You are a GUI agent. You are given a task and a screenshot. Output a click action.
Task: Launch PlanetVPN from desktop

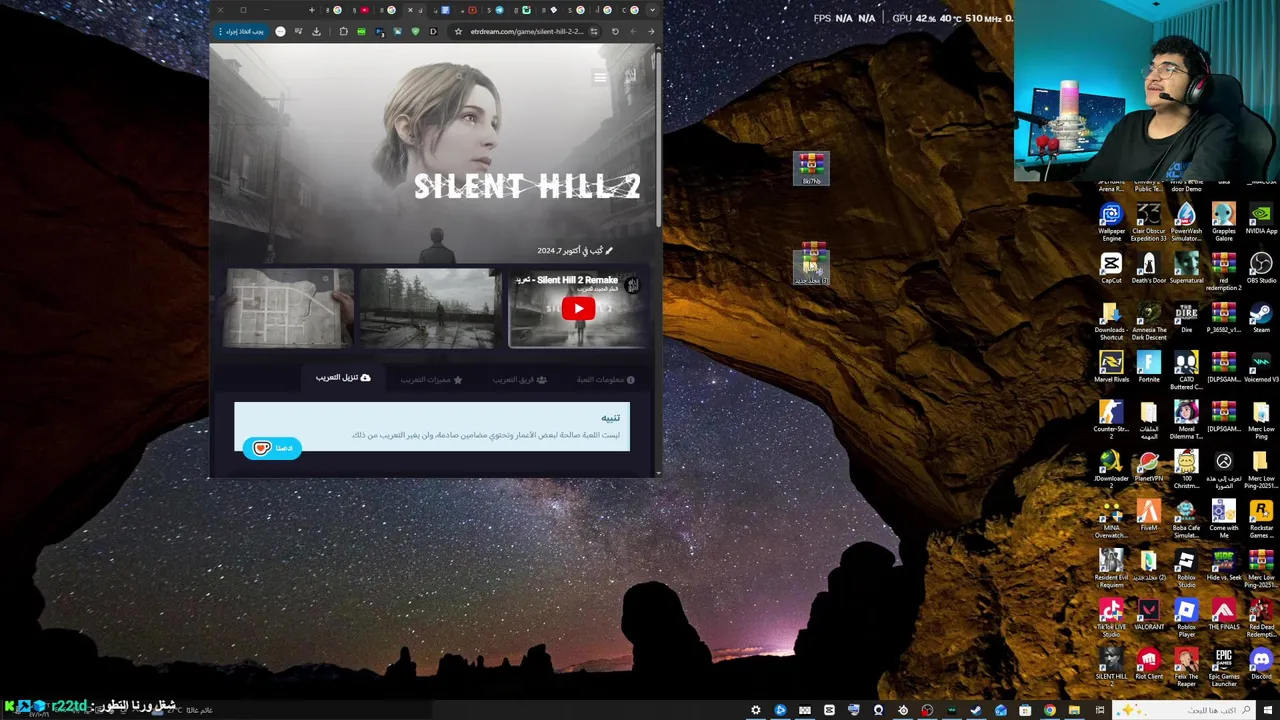1149,466
